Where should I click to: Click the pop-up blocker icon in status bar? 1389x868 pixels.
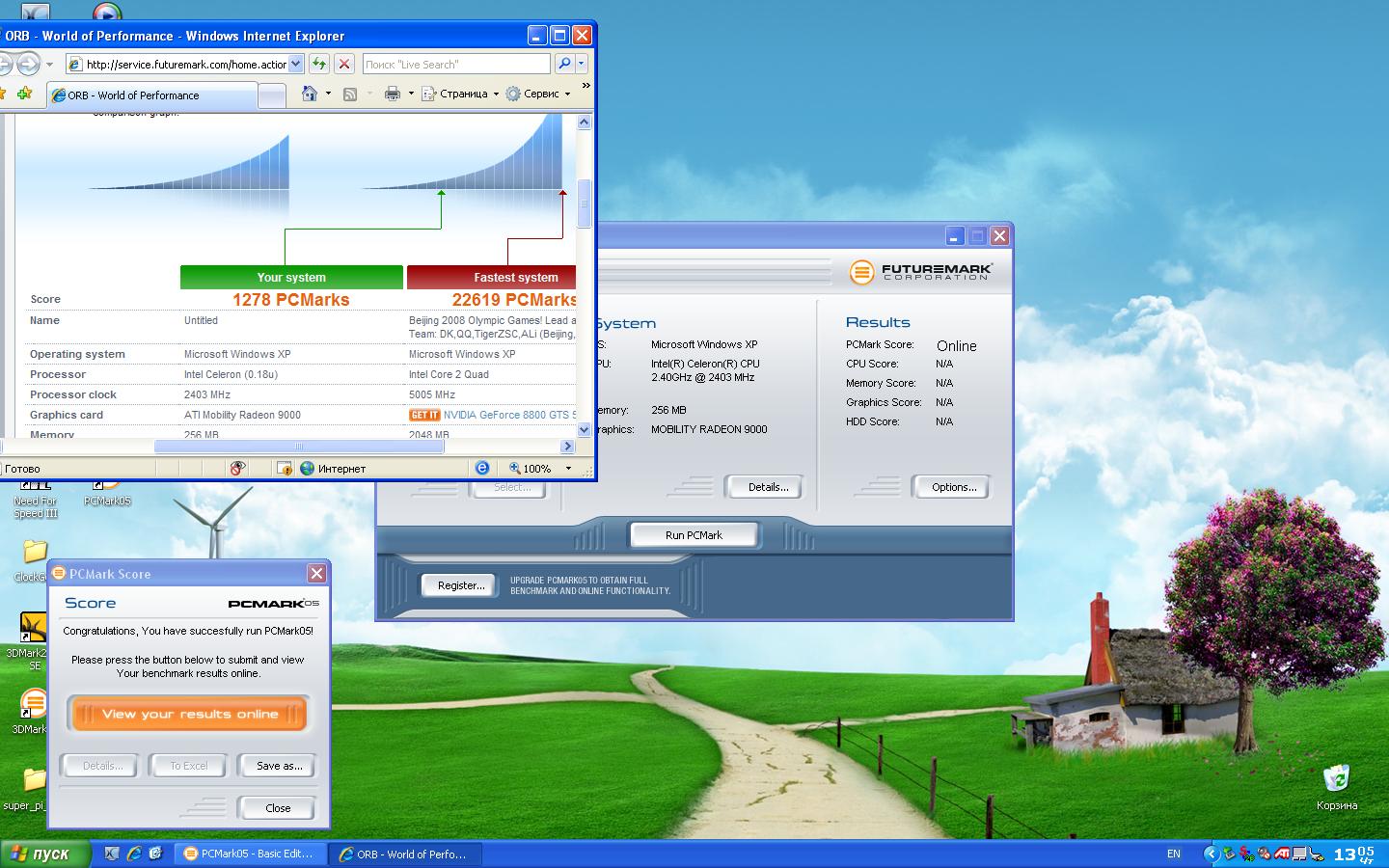(285, 469)
